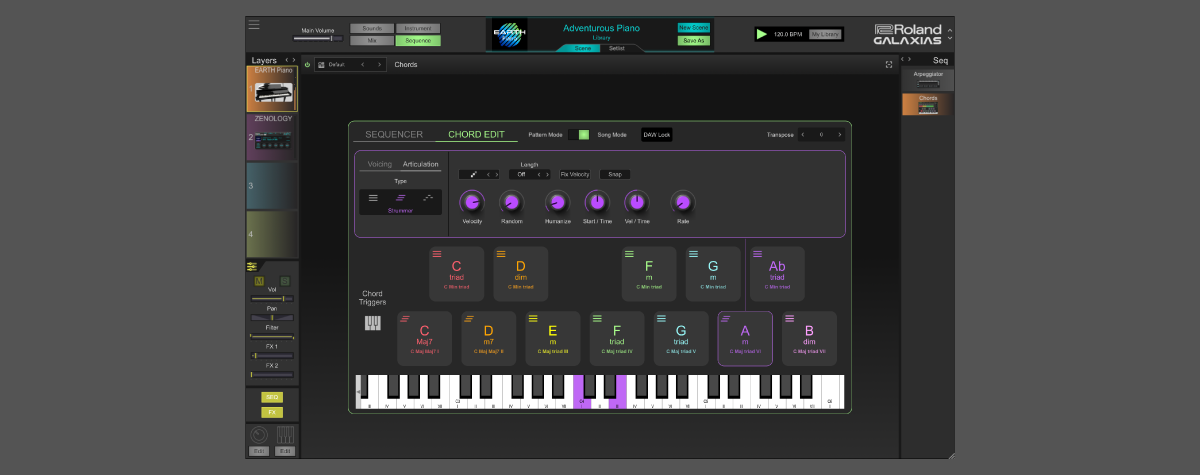Click the articulation icon on Ab triad pad
Image resolution: width=1200 pixels, height=475 pixels.
point(757,254)
